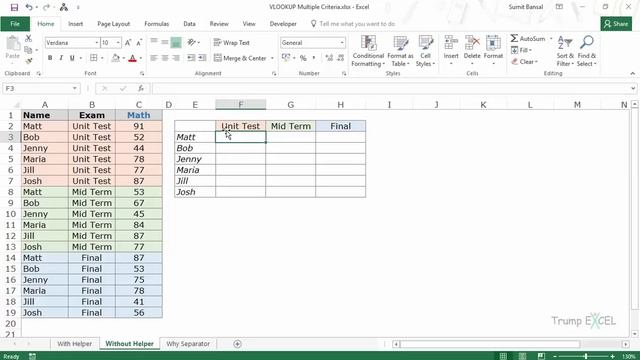Toggle Align Left for cell text
The width and height of the screenshot is (640, 360).
tap(154, 58)
